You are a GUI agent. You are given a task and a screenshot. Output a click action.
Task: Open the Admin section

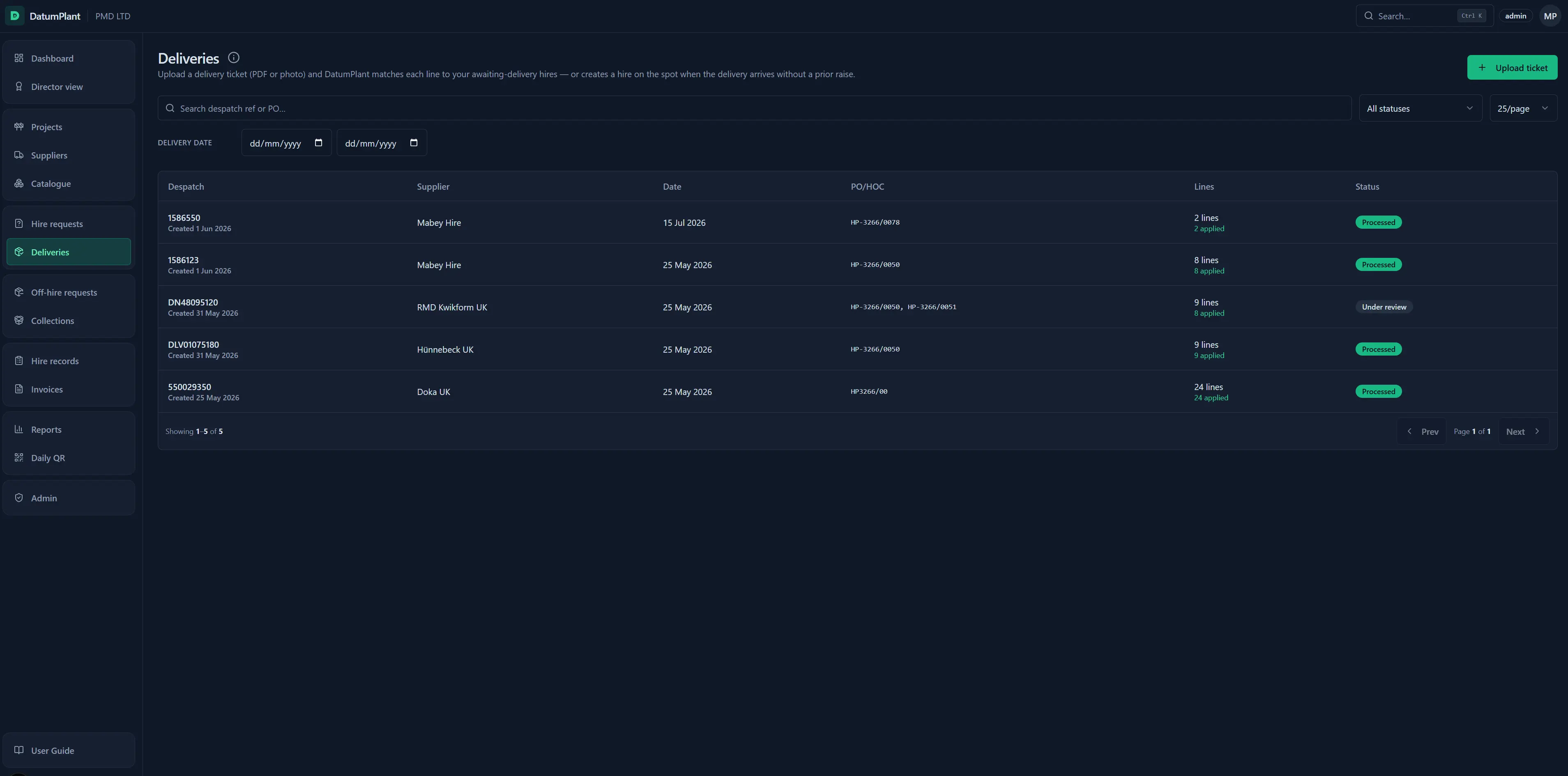(x=69, y=498)
